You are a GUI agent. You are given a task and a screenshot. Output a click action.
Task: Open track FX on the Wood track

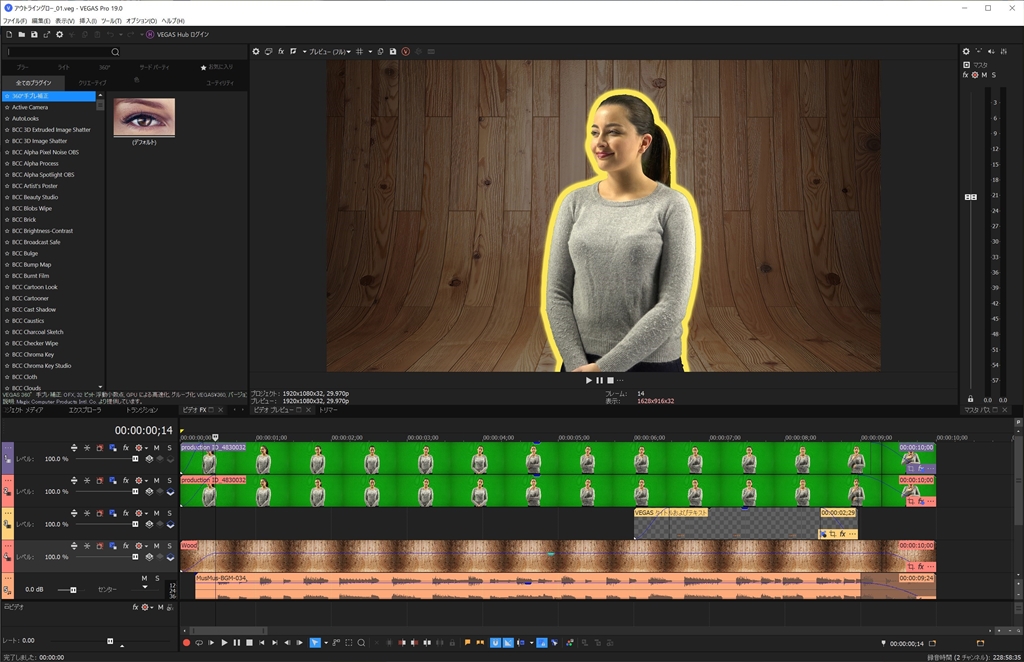[125, 546]
